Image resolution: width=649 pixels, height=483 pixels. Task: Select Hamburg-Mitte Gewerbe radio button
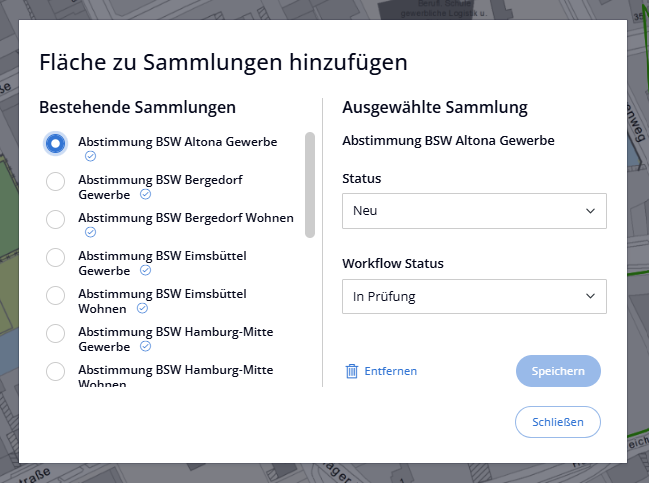pos(56,333)
